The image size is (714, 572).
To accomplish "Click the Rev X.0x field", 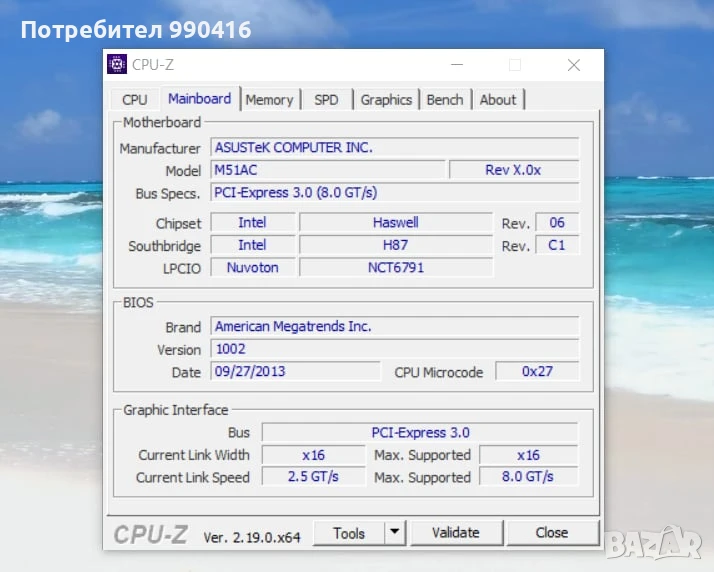I will click(x=514, y=170).
